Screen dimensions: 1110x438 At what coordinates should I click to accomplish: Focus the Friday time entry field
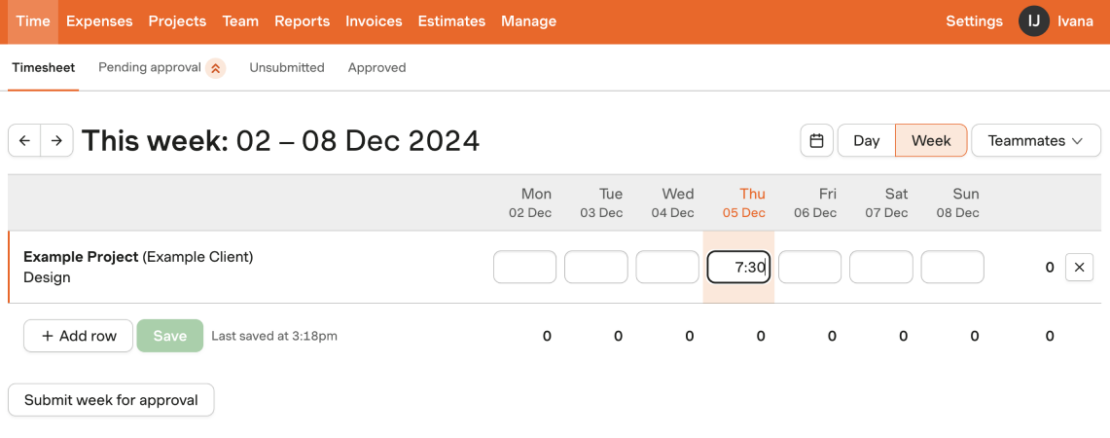810,267
